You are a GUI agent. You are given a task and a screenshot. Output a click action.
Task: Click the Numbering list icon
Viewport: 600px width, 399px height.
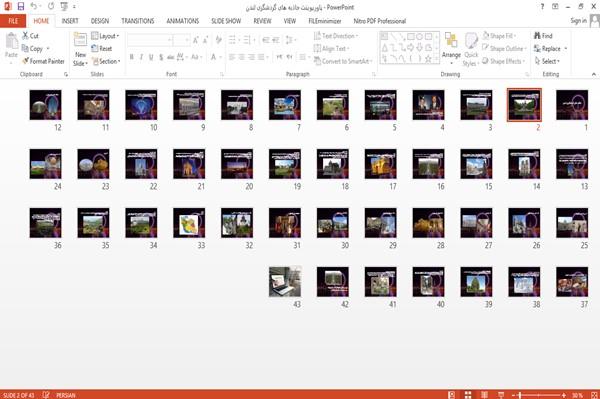point(247,40)
